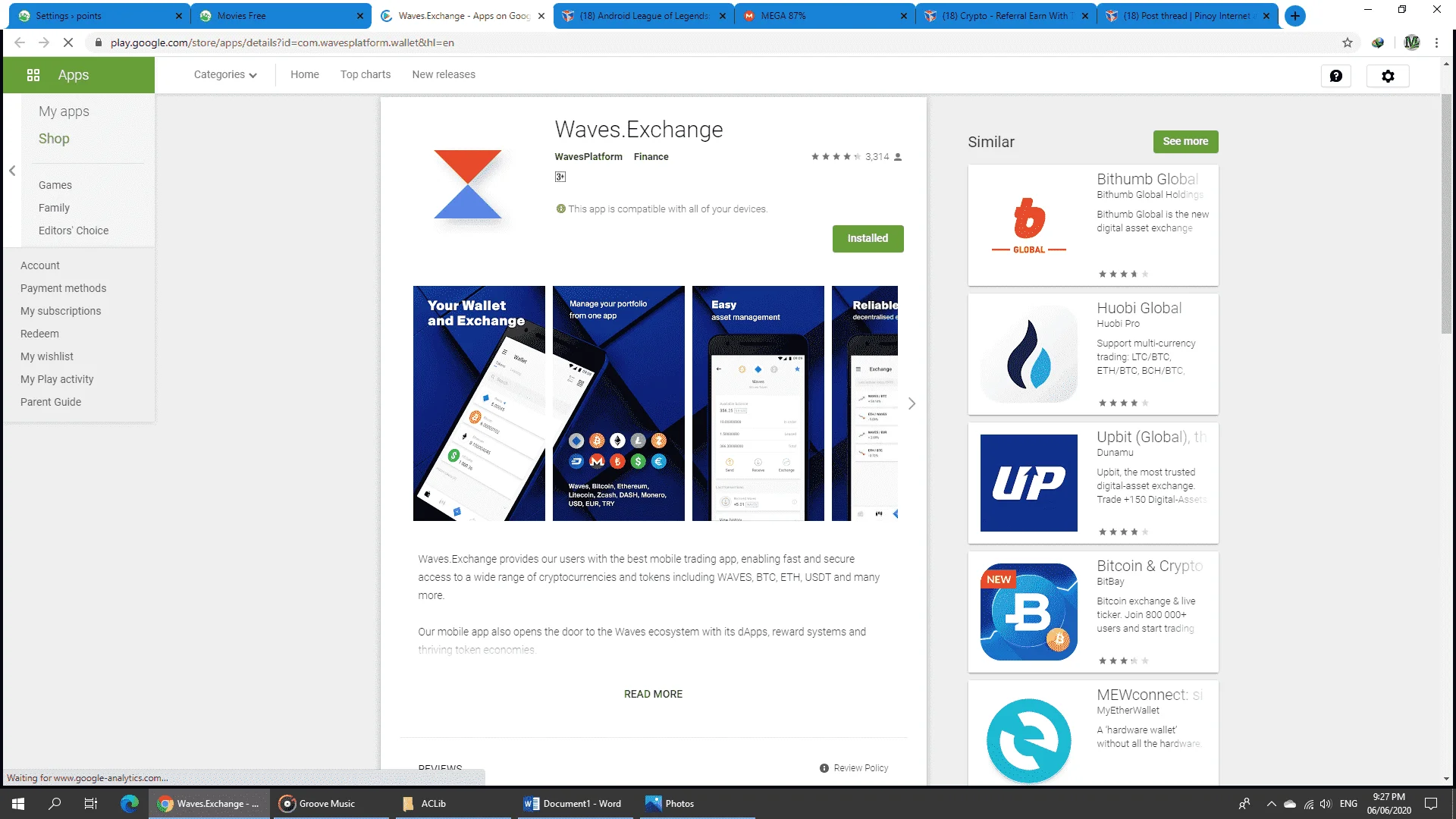1456x819 pixels.
Task: Click See more similar apps
Action: (x=1185, y=141)
